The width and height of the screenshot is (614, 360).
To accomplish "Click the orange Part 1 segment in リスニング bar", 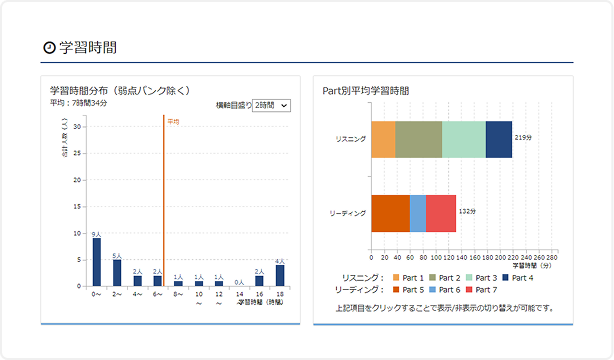I will pos(383,139).
